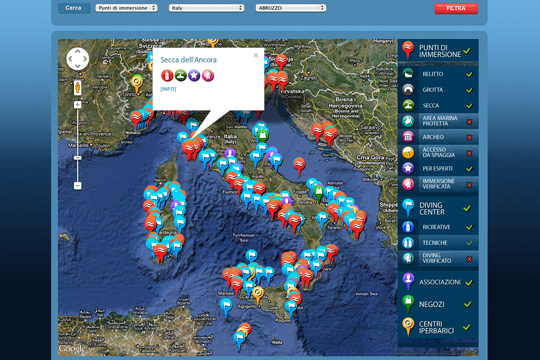The height and width of the screenshot is (360, 540).
Task: Click the Centri Iperbarici yellow pin icon
Action: coord(408,326)
